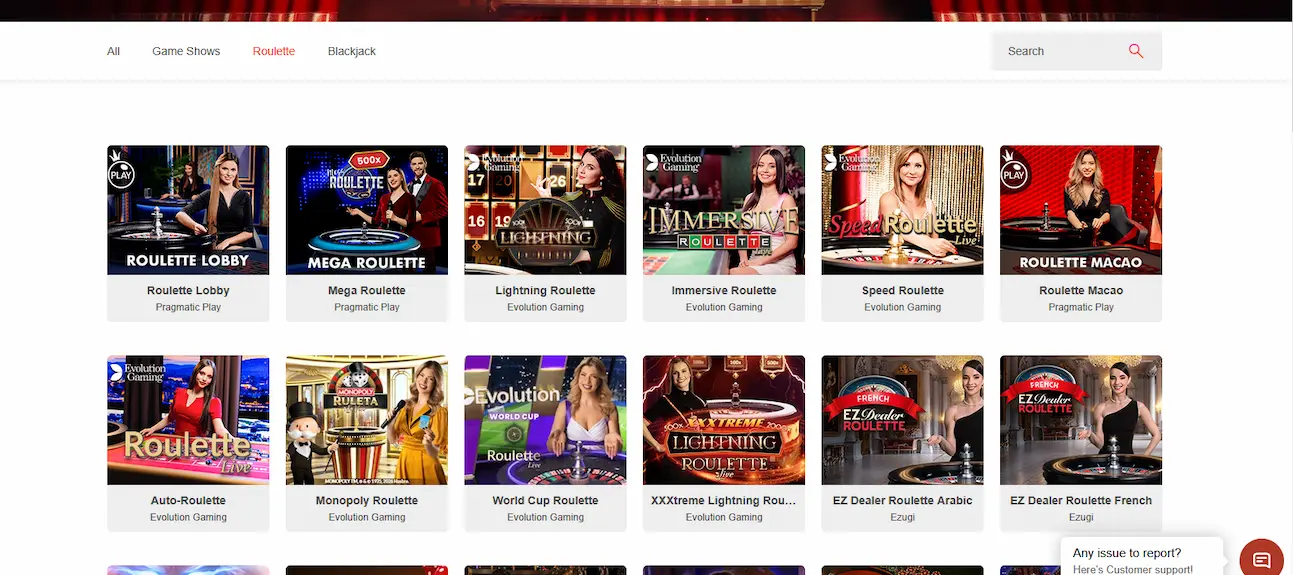The width and height of the screenshot is (1293, 575).
Task: Click the XXXtreme Lightning Rou... title
Action: tap(724, 500)
